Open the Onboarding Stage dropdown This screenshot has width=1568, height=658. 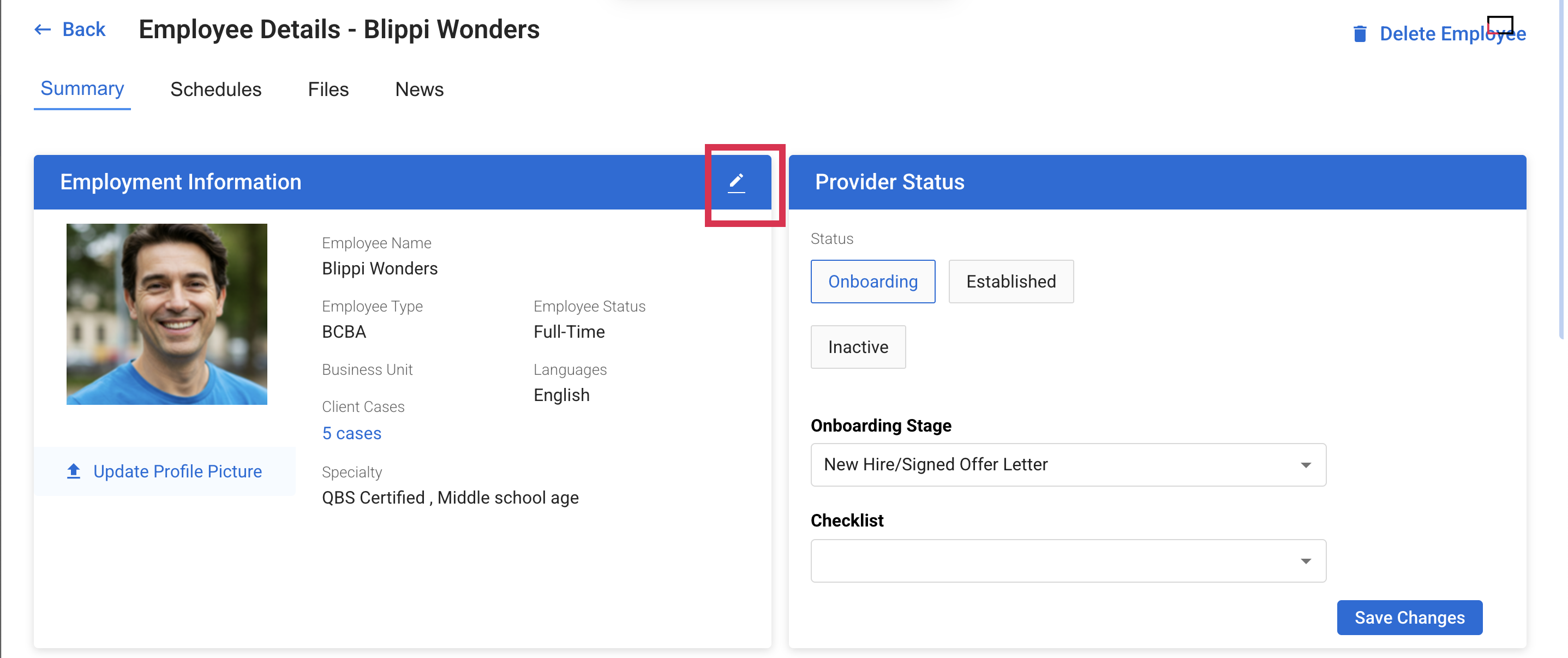click(x=1305, y=465)
